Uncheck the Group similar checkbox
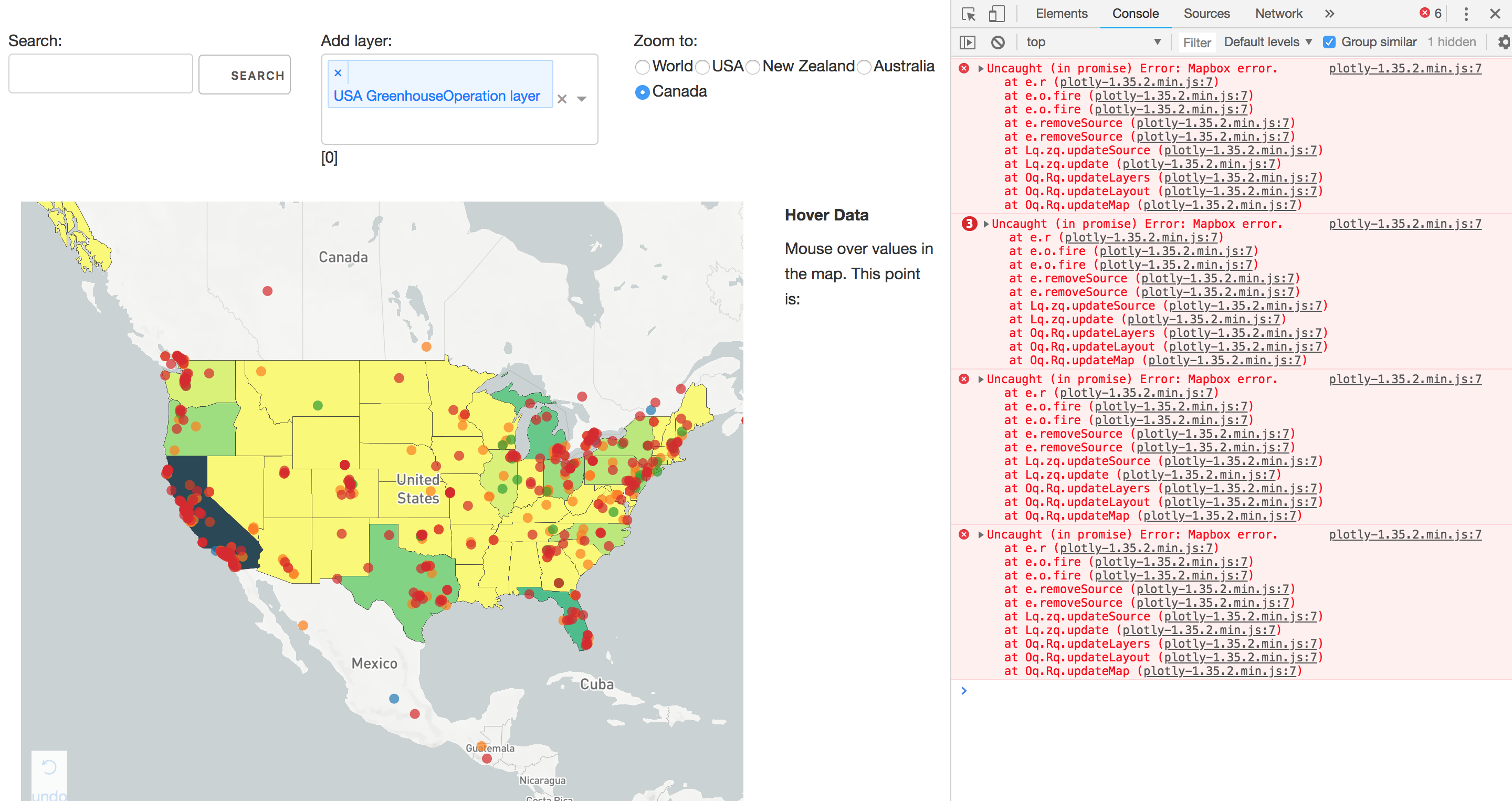The image size is (1512, 801). pyautogui.click(x=1329, y=42)
